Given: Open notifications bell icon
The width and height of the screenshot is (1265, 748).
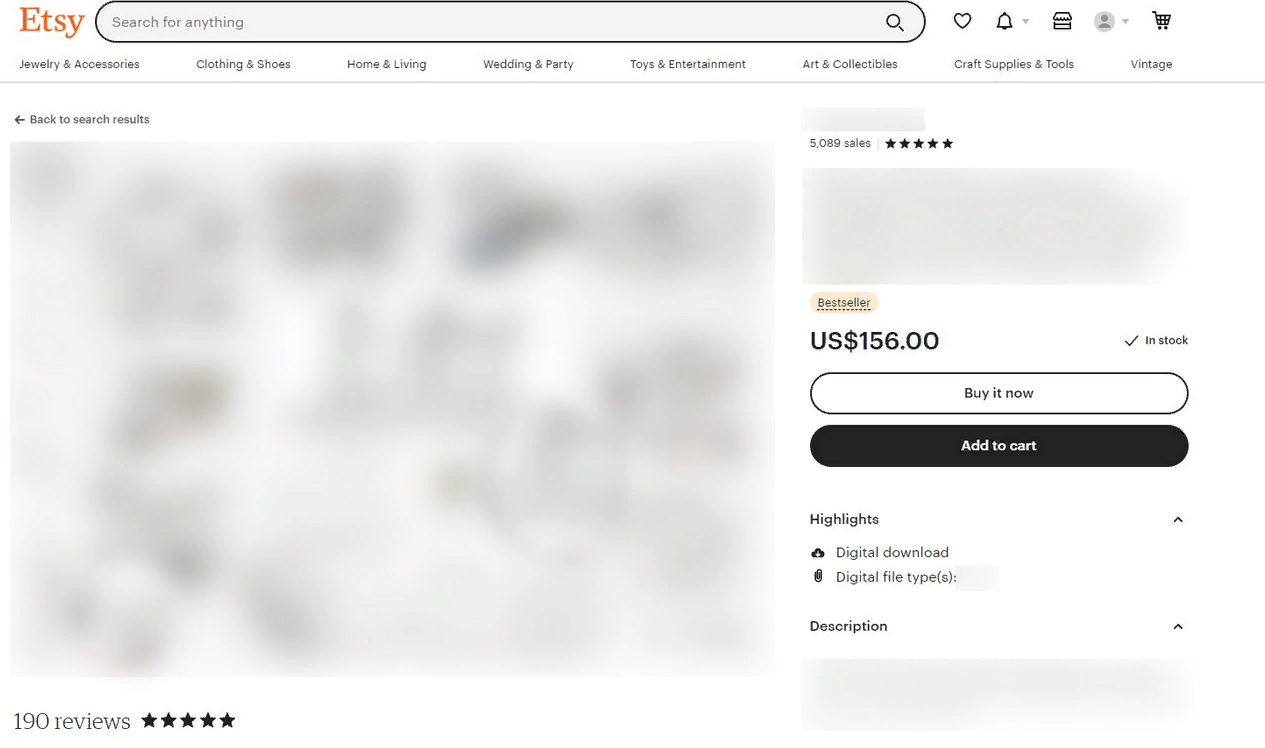Looking at the screenshot, I should [x=1004, y=21].
